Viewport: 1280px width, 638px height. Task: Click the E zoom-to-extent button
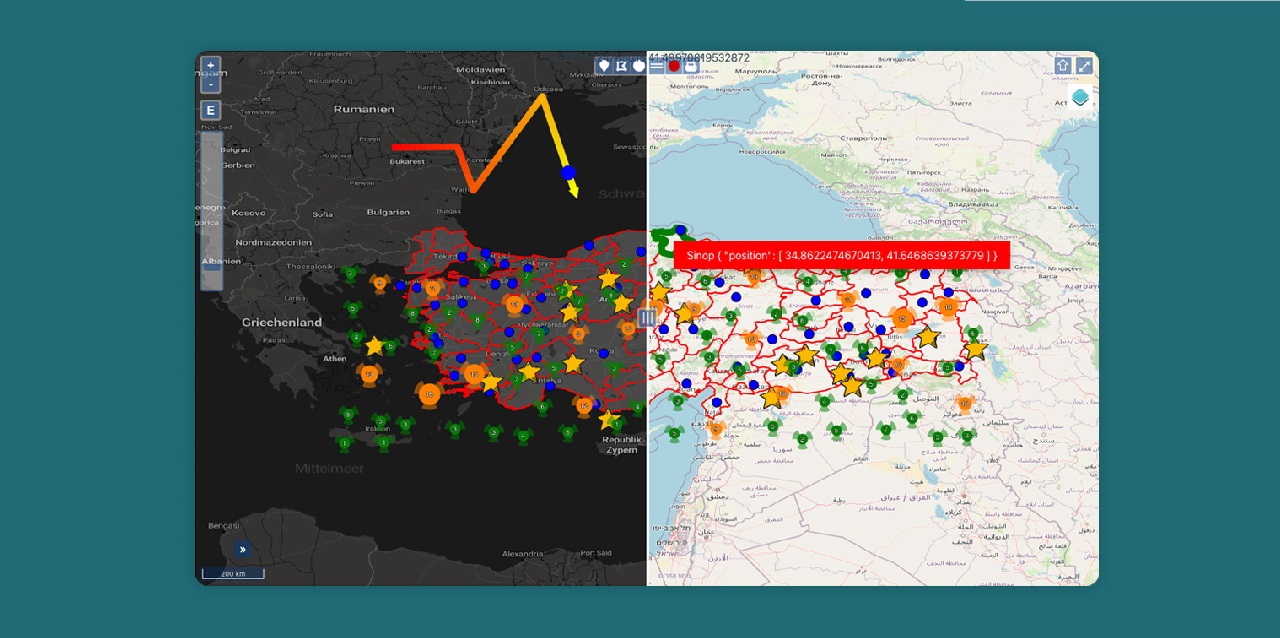(210, 110)
